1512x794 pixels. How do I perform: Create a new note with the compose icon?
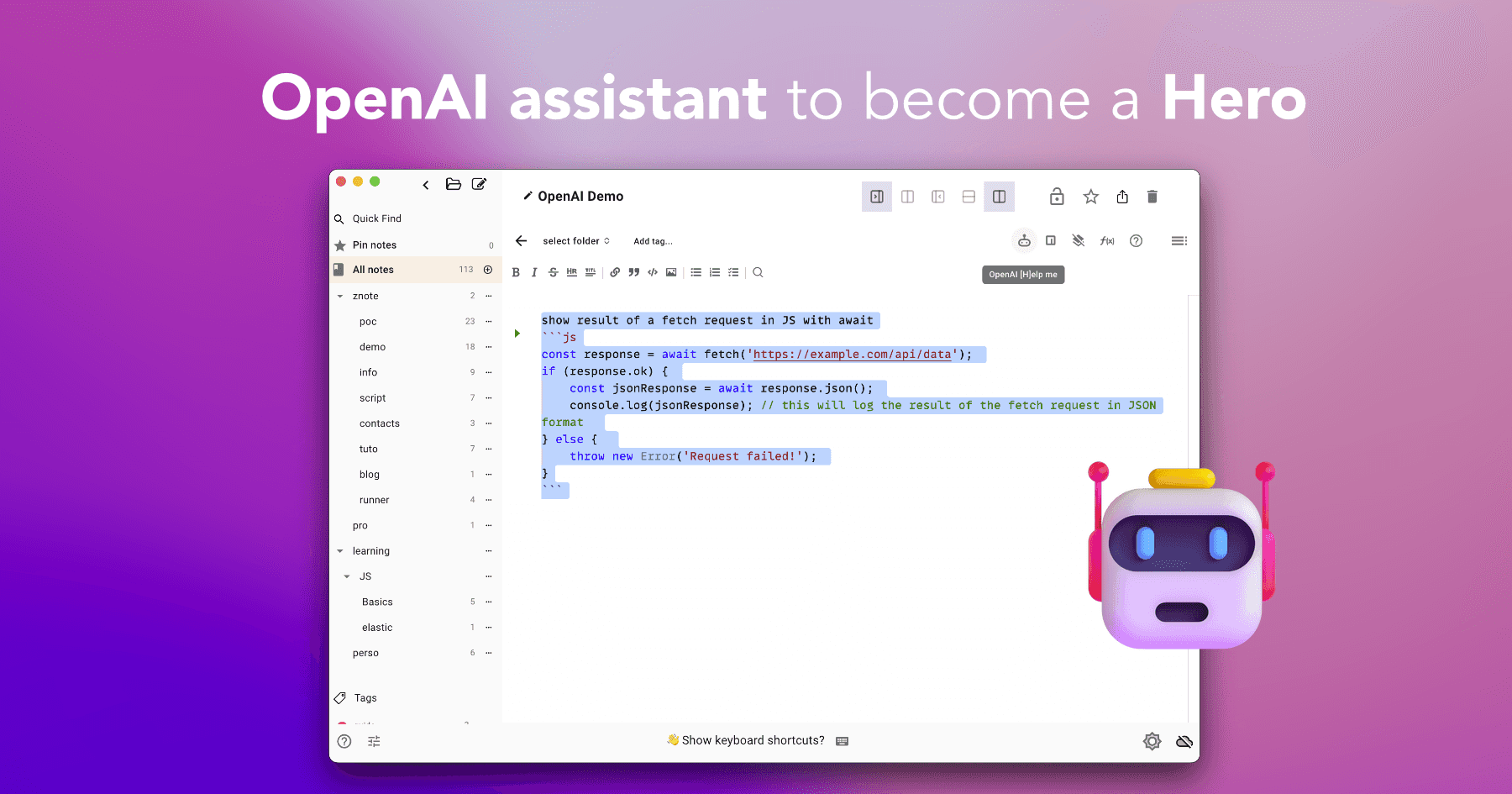click(479, 184)
